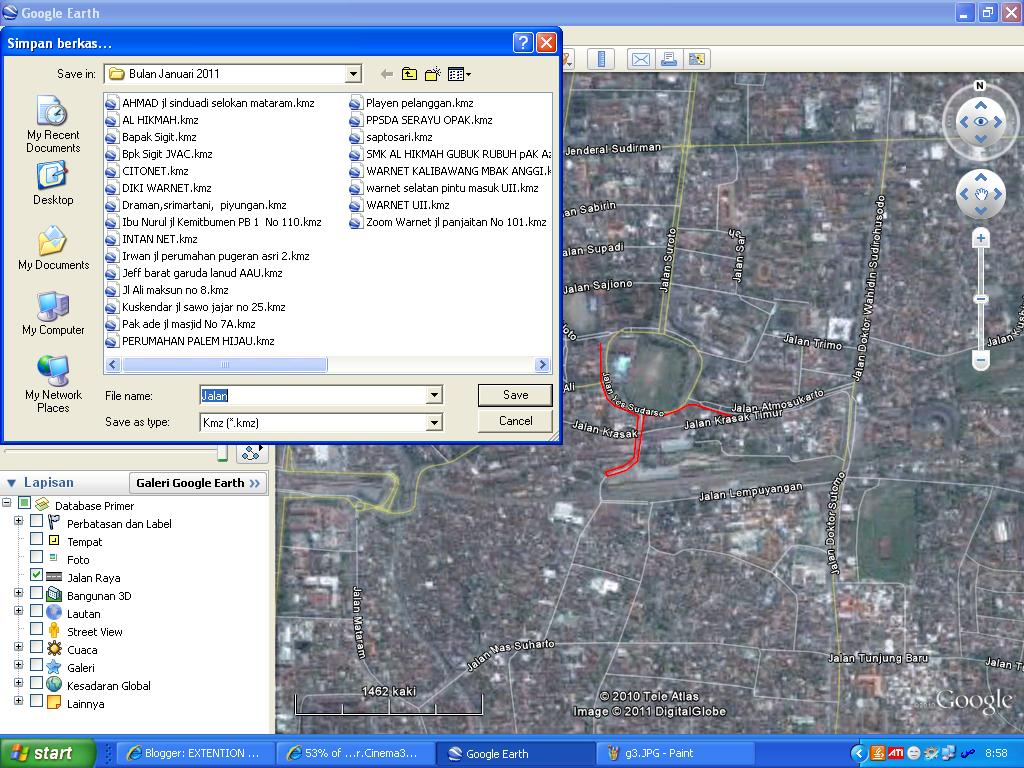Click the opacity slider thumb above Lapisan
The height and width of the screenshot is (768, 1024).
click(223, 453)
